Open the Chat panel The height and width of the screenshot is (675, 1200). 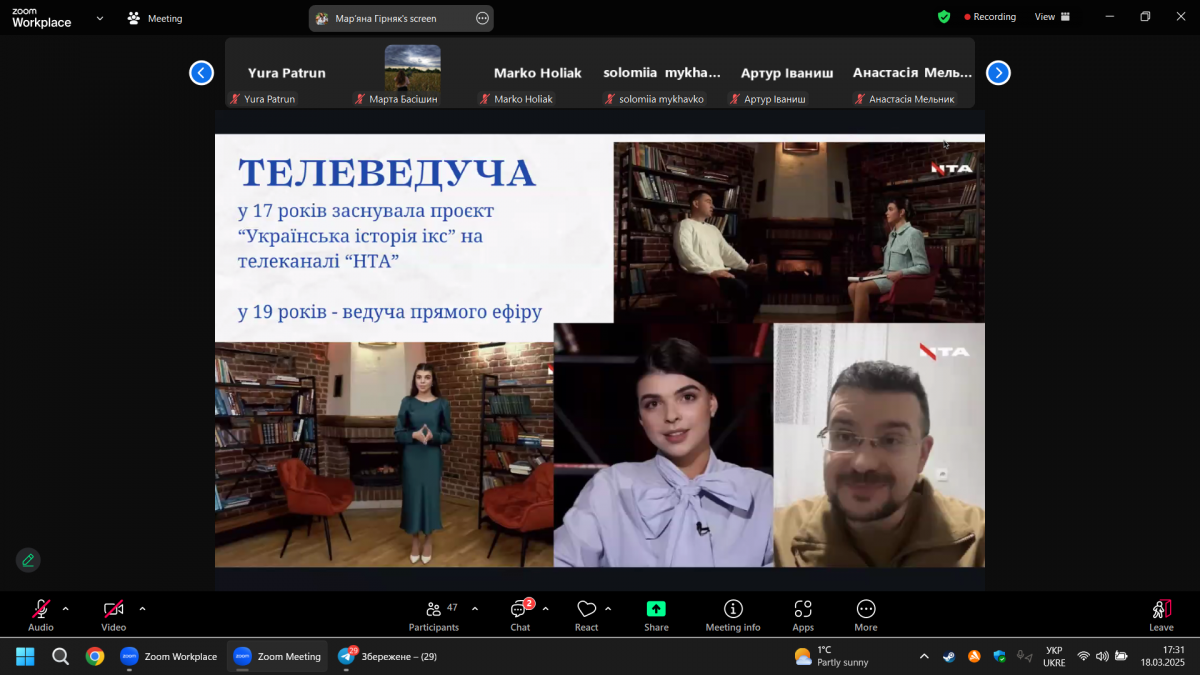pos(520,615)
